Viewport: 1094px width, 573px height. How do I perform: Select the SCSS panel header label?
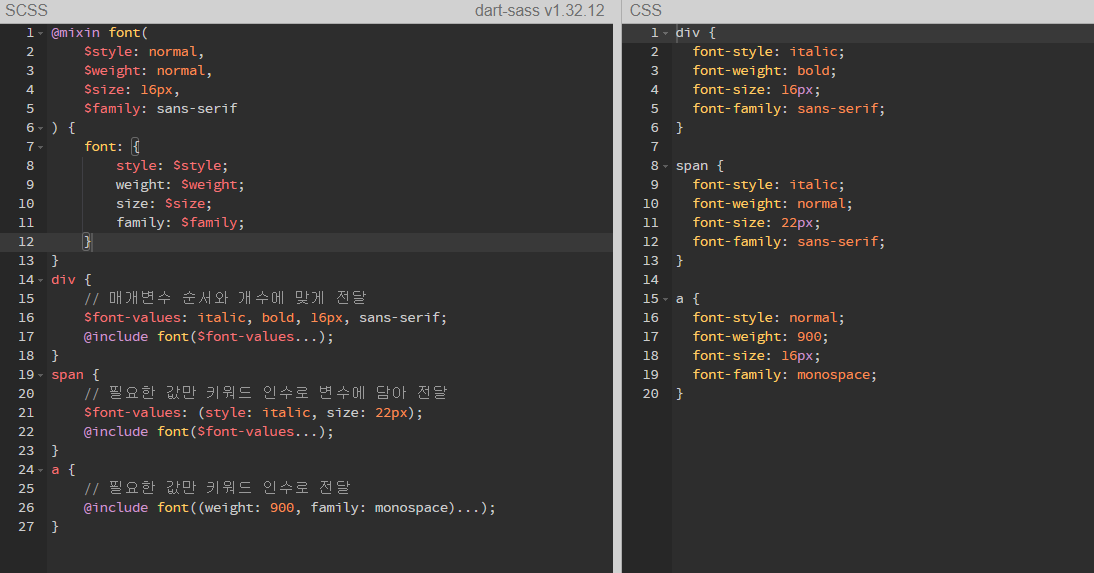pos(27,10)
